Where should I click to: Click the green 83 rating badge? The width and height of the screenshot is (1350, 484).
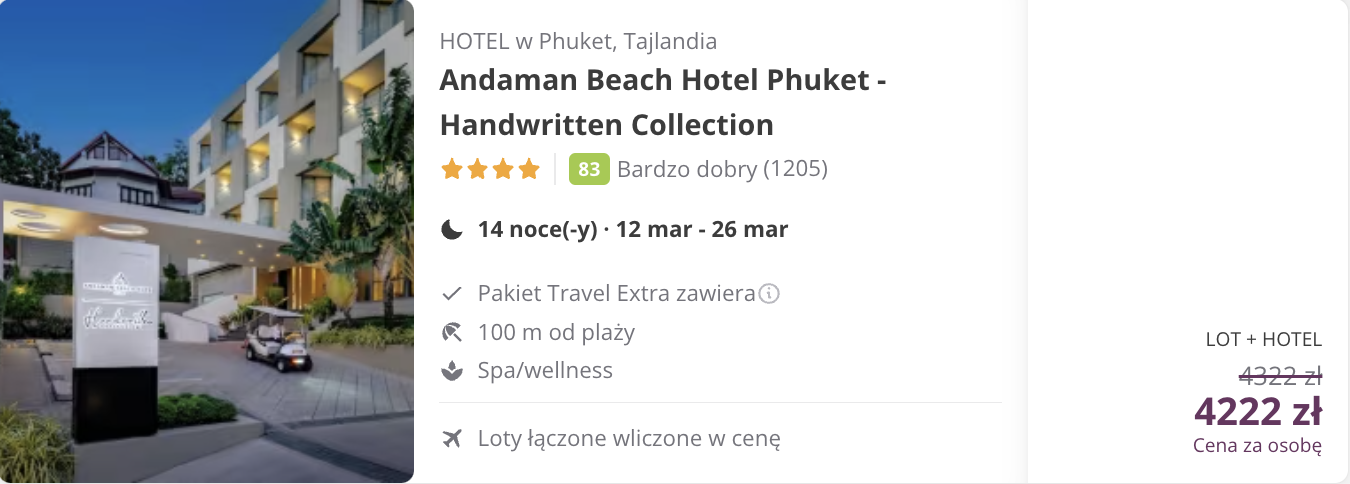point(589,170)
